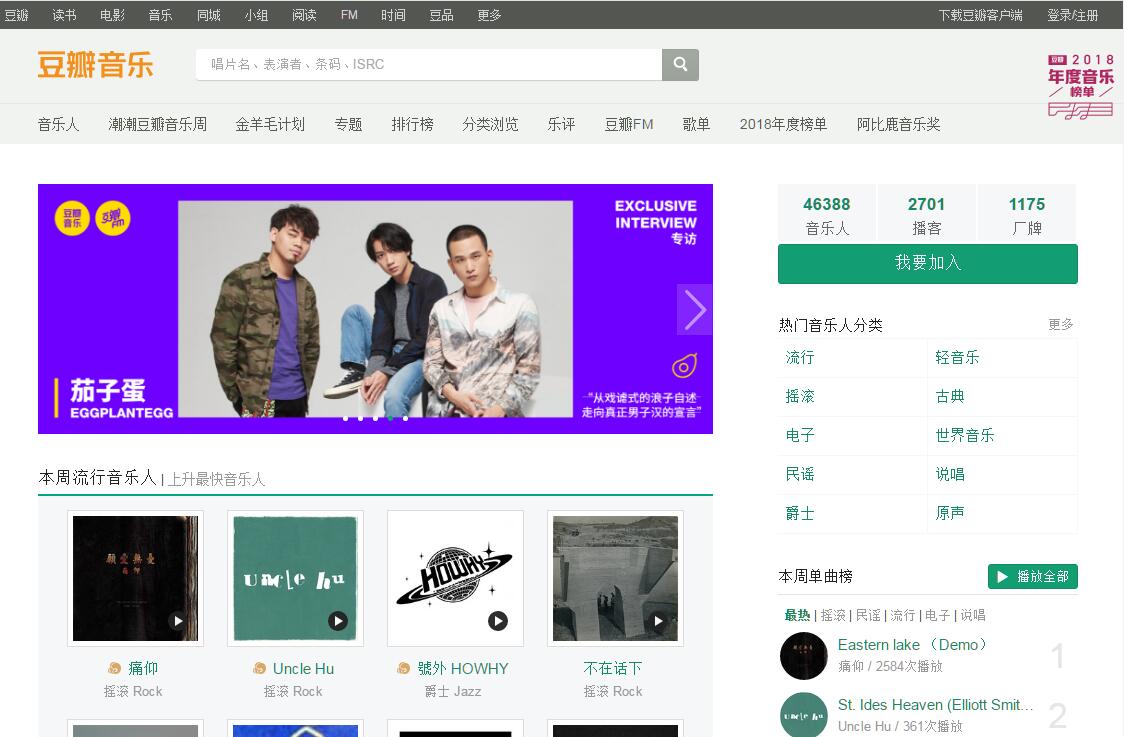Image resolution: width=1124 pixels, height=737 pixels.
Task: Click the search magnifier button
Action: 680,65
